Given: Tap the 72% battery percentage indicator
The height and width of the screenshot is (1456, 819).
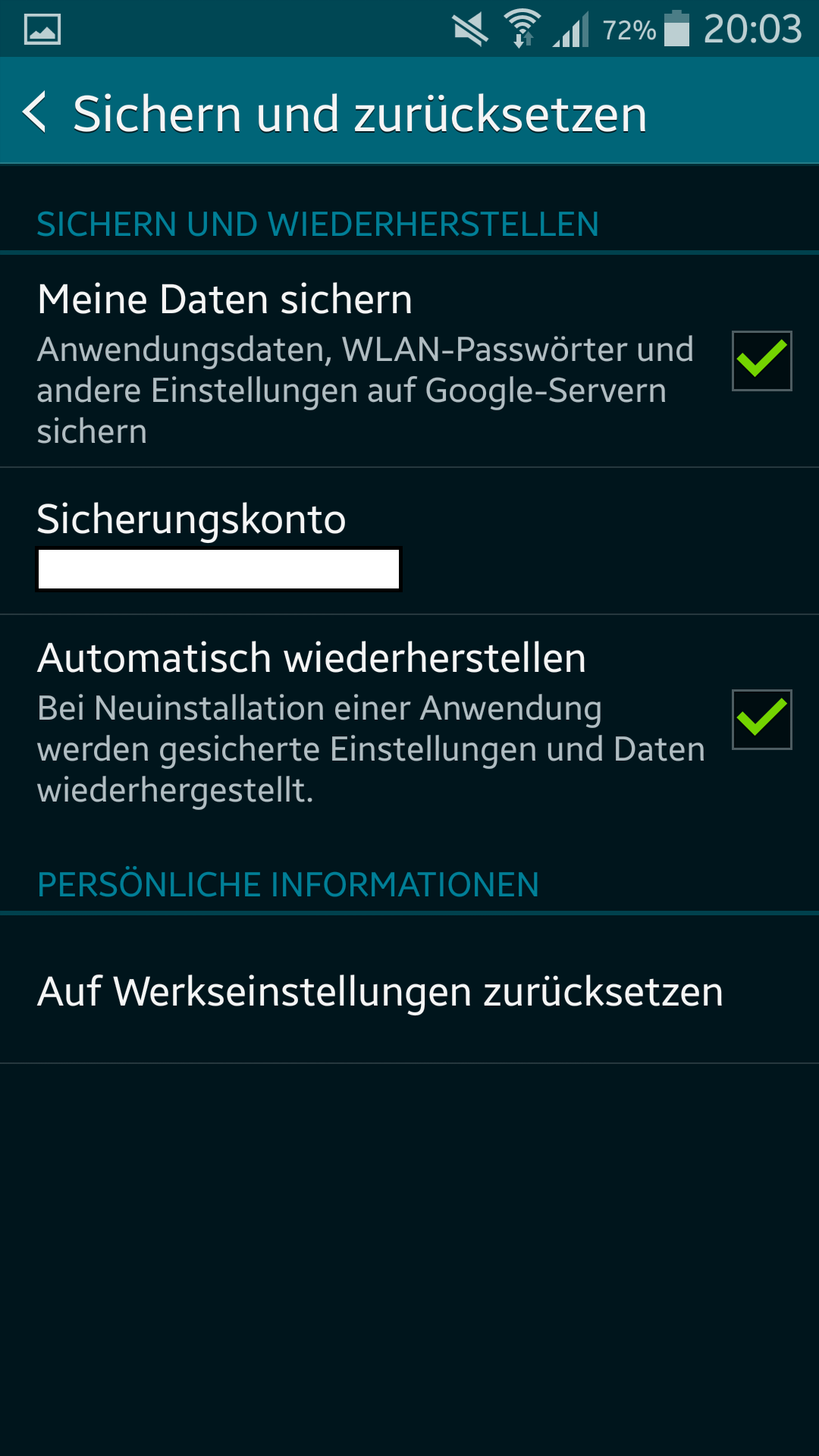Looking at the screenshot, I should [x=629, y=30].
